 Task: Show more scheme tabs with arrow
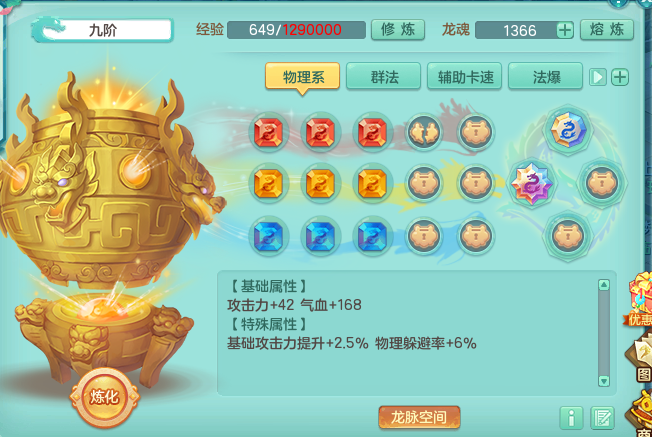tap(598, 77)
